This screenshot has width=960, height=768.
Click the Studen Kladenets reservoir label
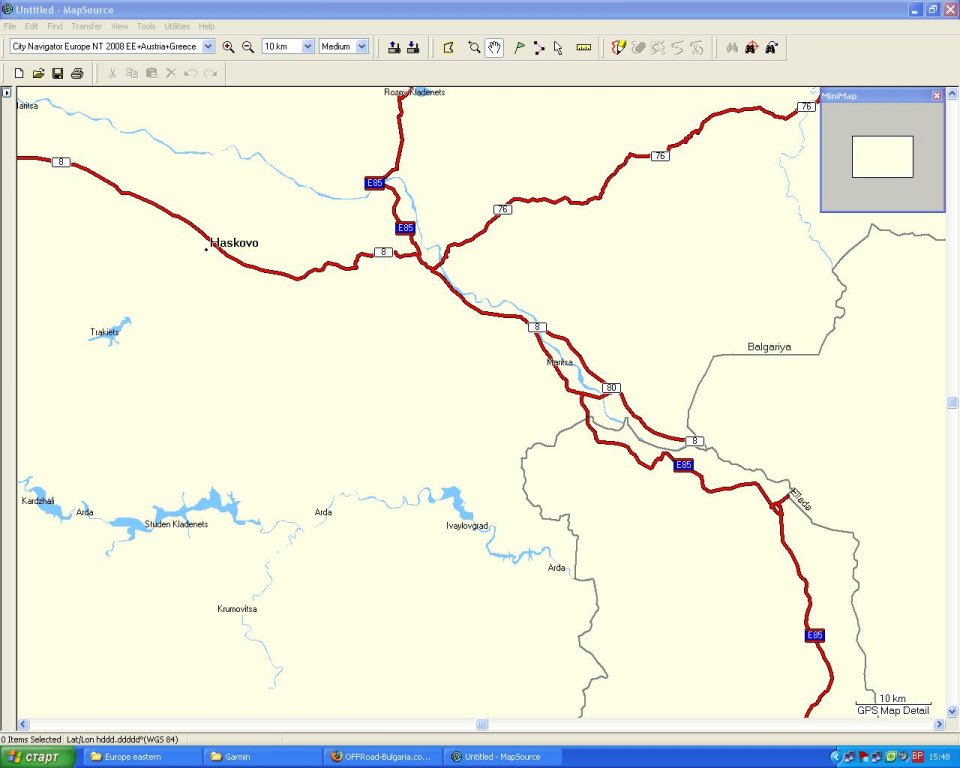coord(176,524)
